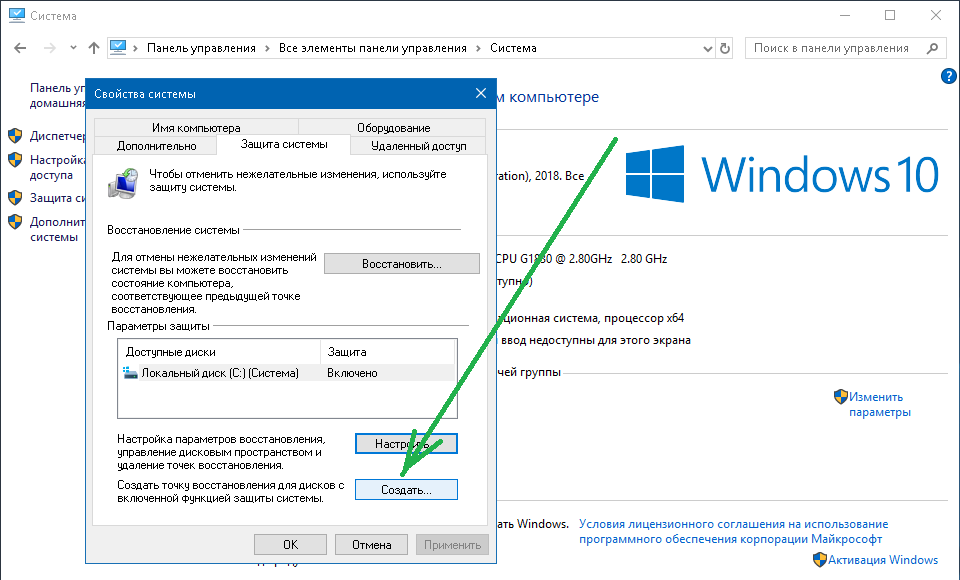
Task: Click the Back navigation arrow
Action: click(x=20, y=48)
